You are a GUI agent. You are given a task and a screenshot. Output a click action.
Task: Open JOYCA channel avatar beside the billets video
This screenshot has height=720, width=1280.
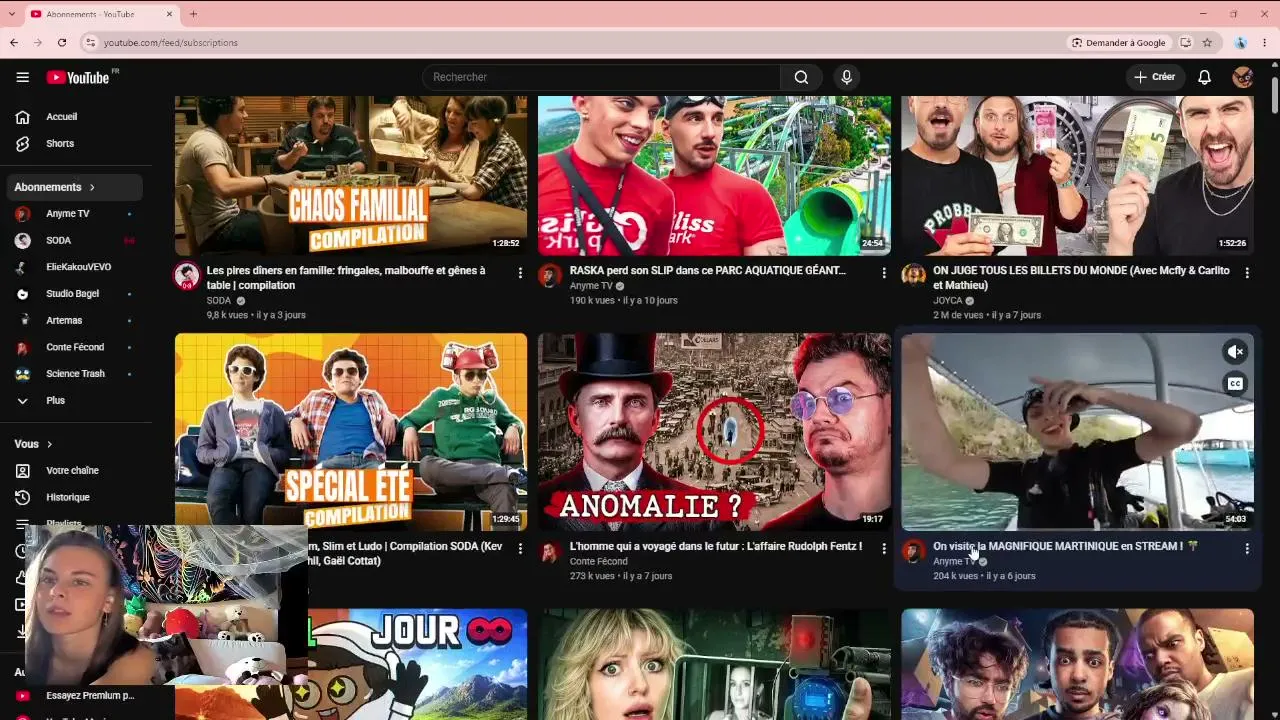(x=913, y=276)
